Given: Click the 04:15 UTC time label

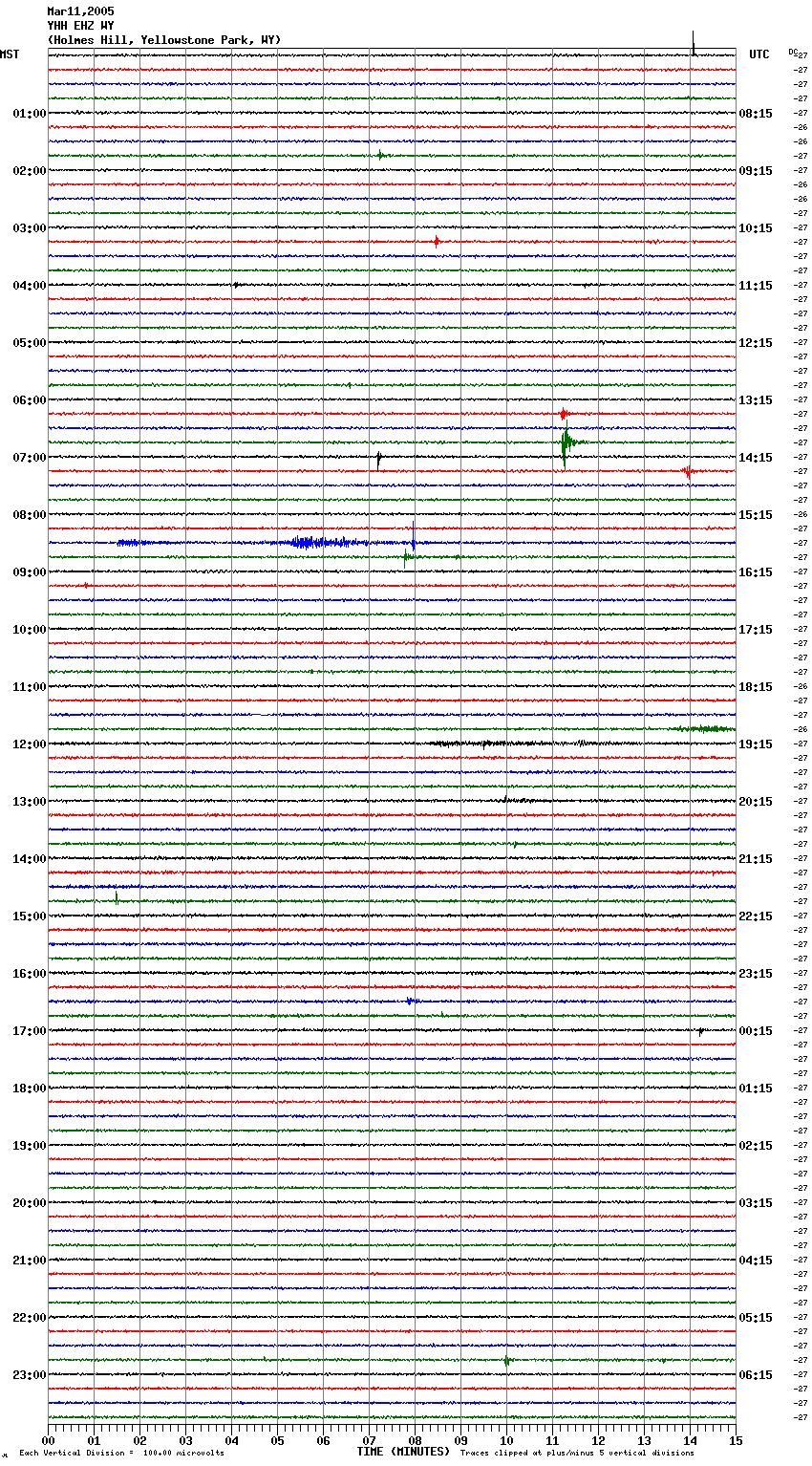Looking at the screenshot, I should (756, 1261).
